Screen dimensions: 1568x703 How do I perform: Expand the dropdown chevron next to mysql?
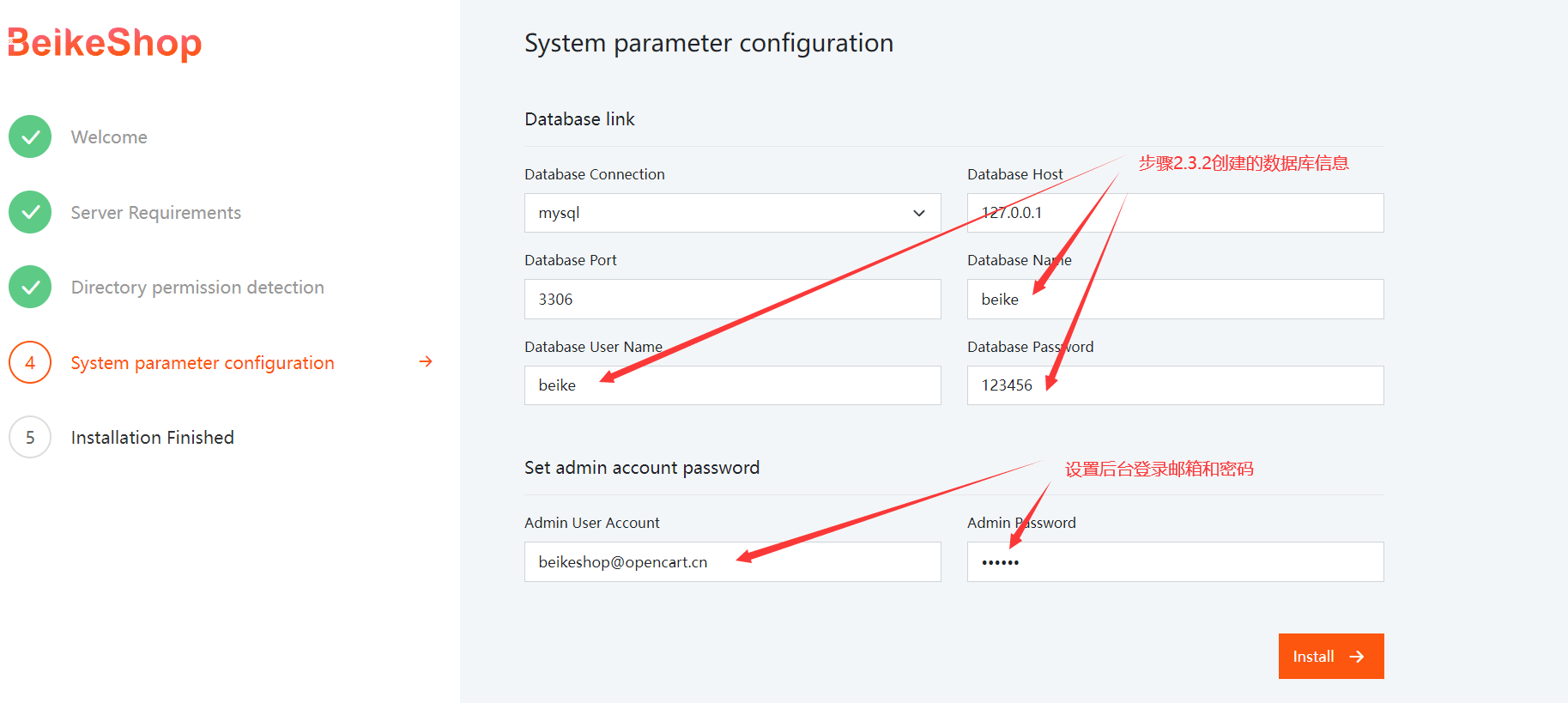click(x=919, y=213)
